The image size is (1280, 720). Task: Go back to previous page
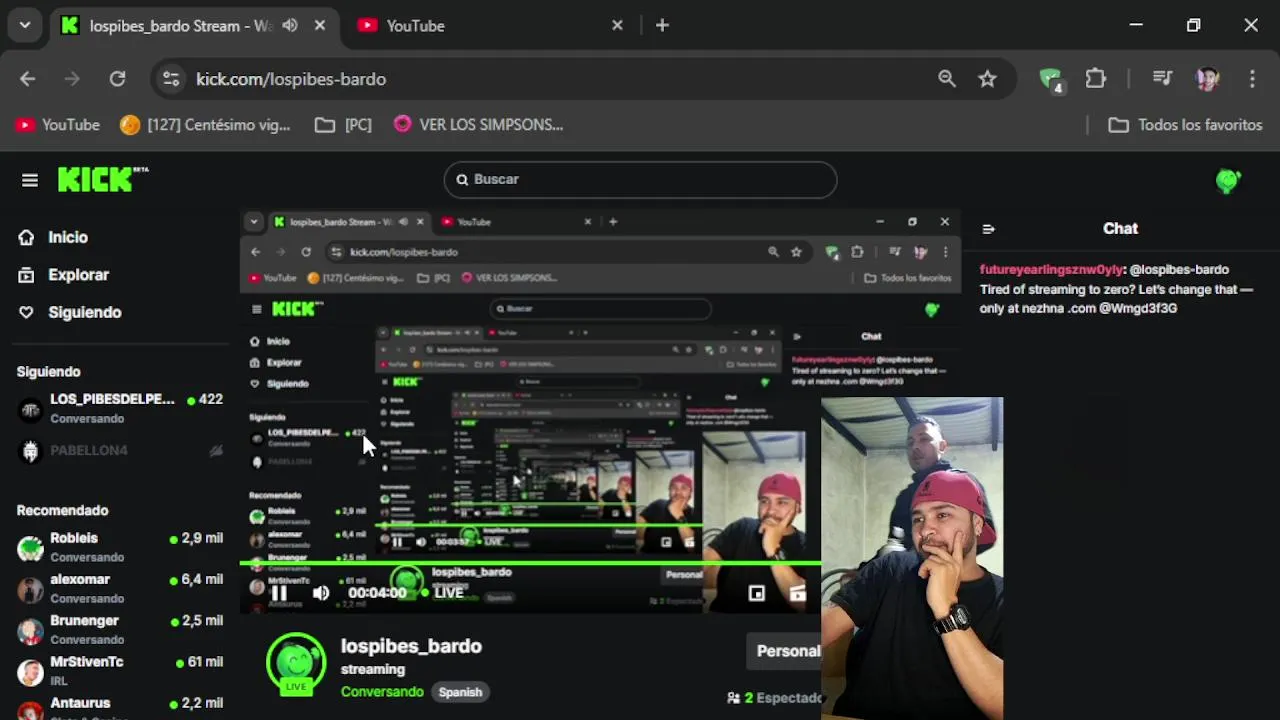coord(27,79)
